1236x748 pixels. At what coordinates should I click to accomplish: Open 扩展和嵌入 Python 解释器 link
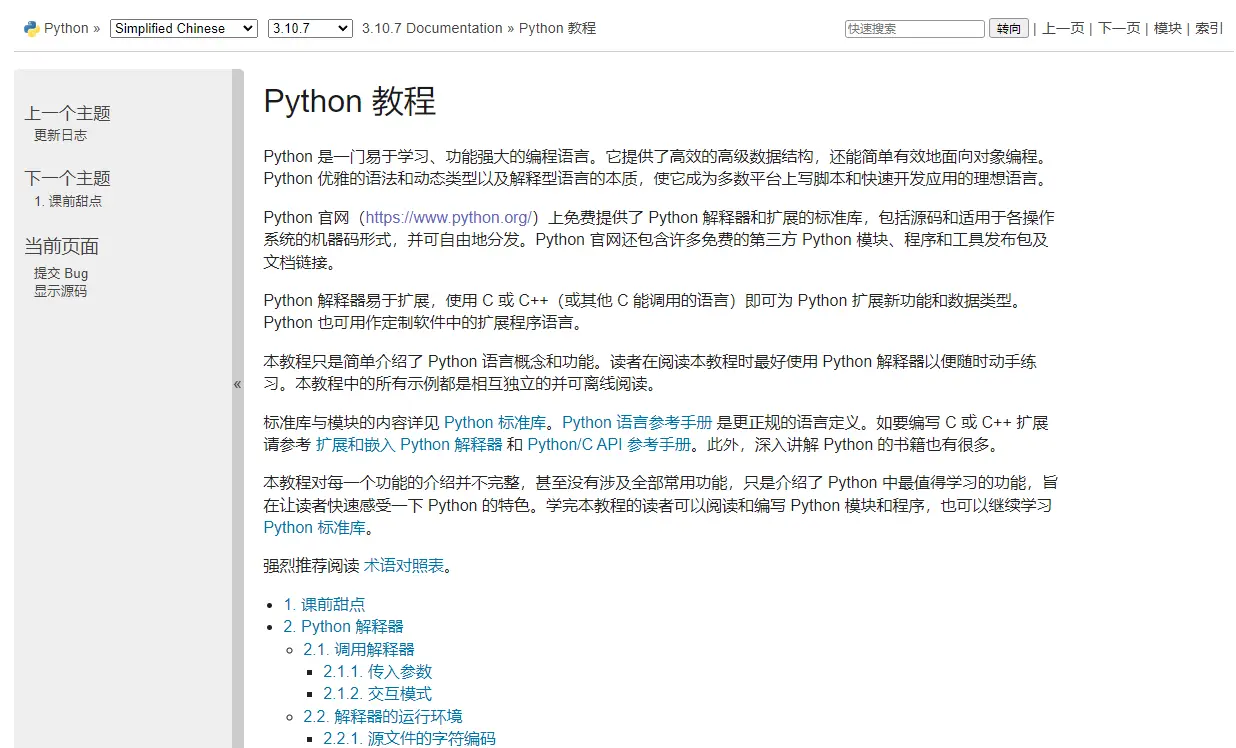(409, 444)
